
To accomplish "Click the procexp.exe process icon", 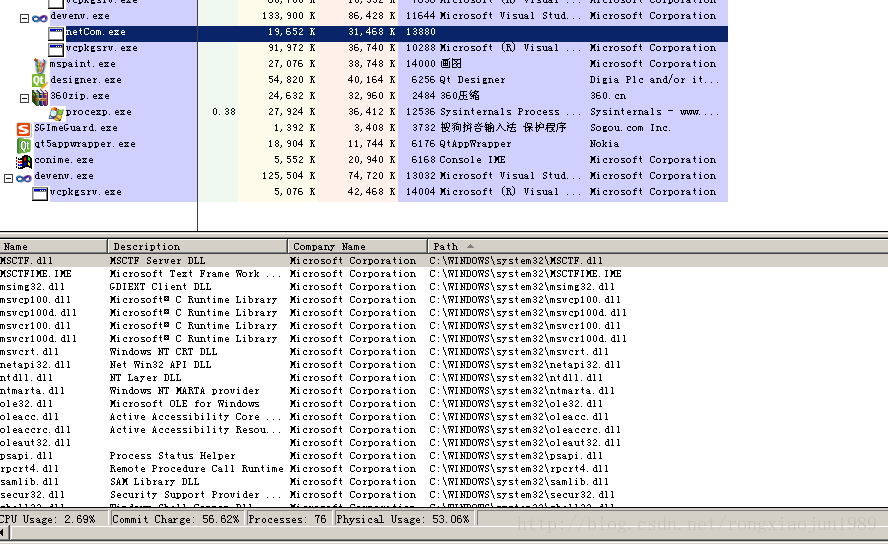I will click(x=56, y=113).
